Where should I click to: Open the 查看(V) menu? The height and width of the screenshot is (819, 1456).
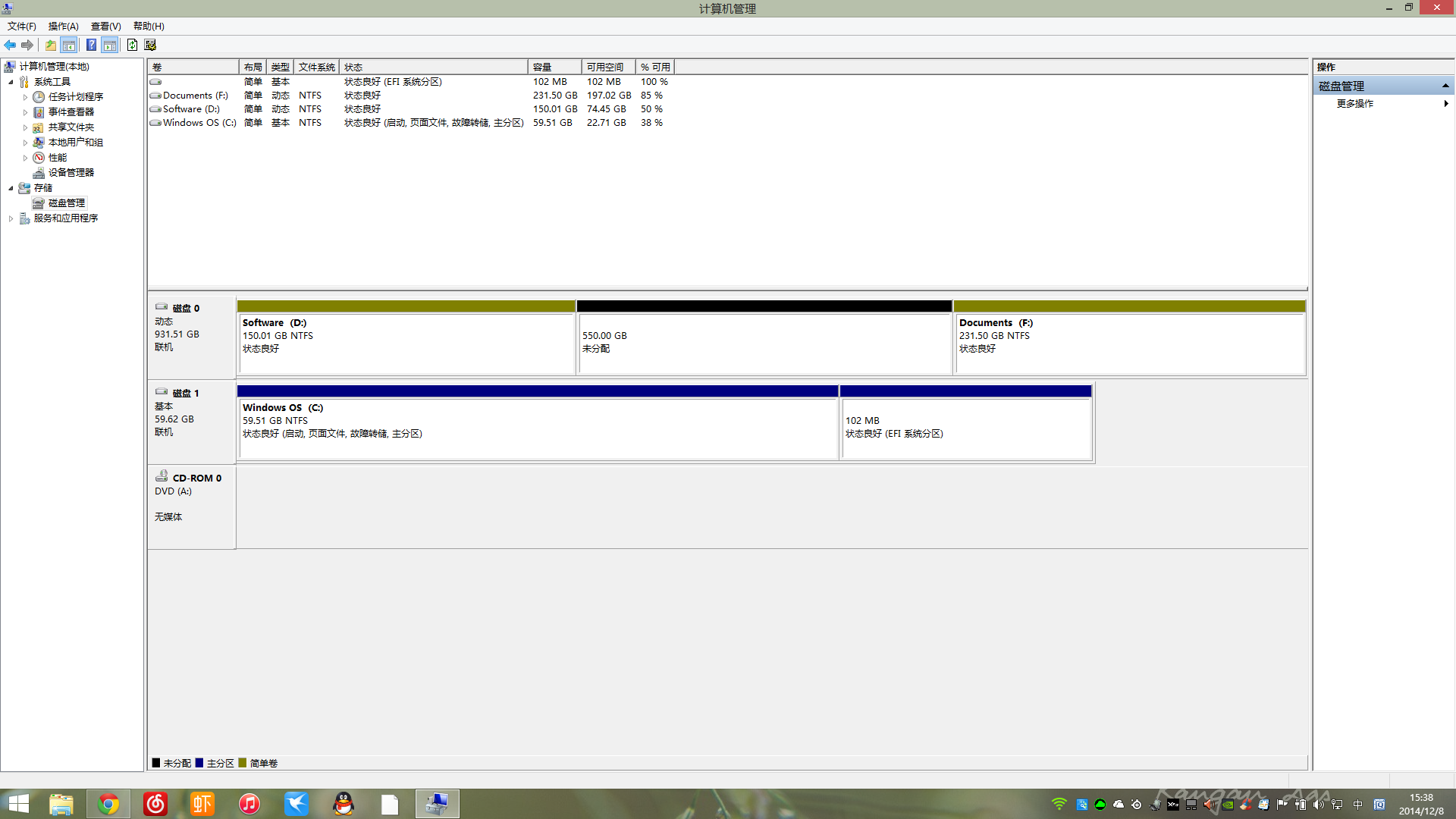(x=105, y=27)
